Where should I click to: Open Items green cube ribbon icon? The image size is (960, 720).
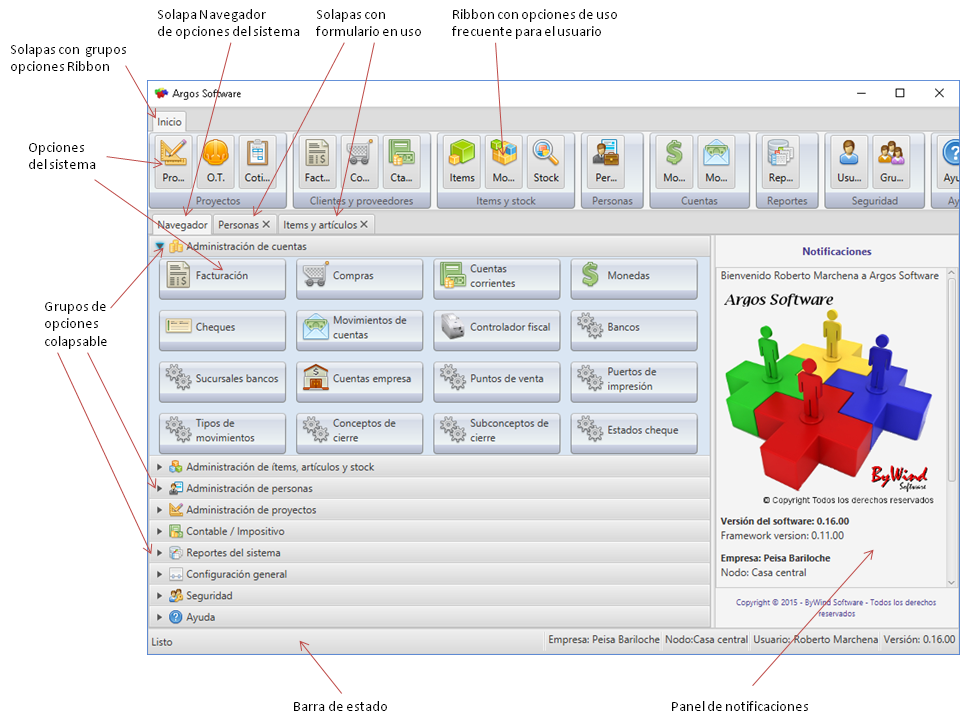click(x=462, y=161)
